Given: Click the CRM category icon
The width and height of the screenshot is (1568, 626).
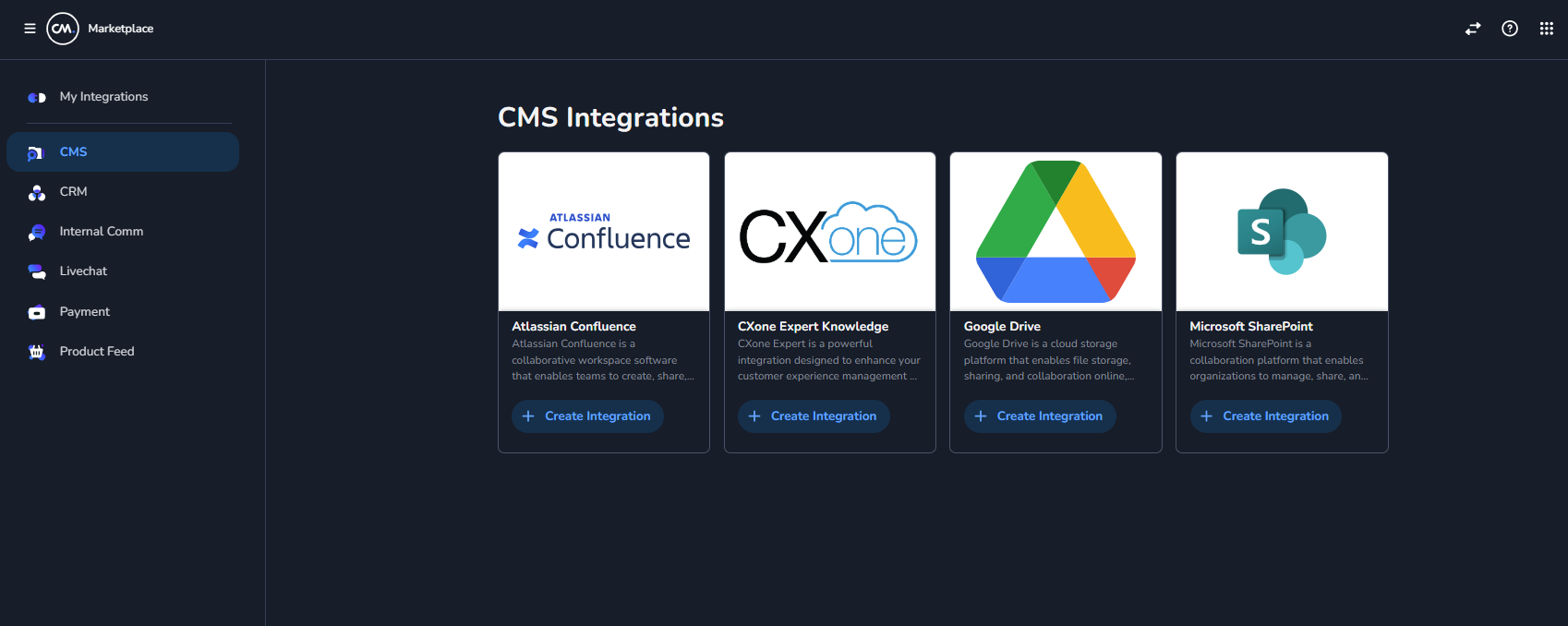Looking at the screenshot, I should [37, 192].
